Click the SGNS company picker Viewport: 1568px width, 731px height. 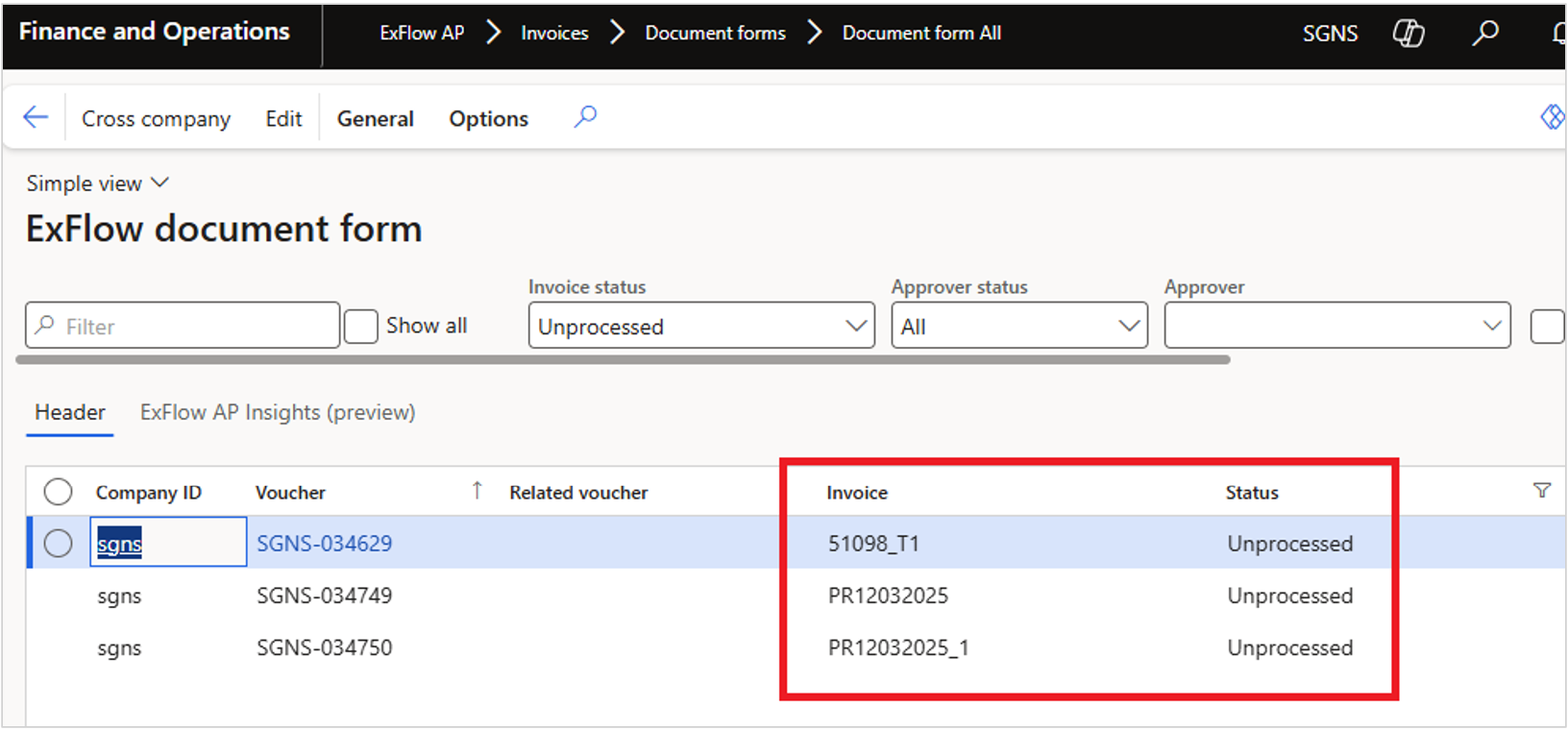[1331, 34]
